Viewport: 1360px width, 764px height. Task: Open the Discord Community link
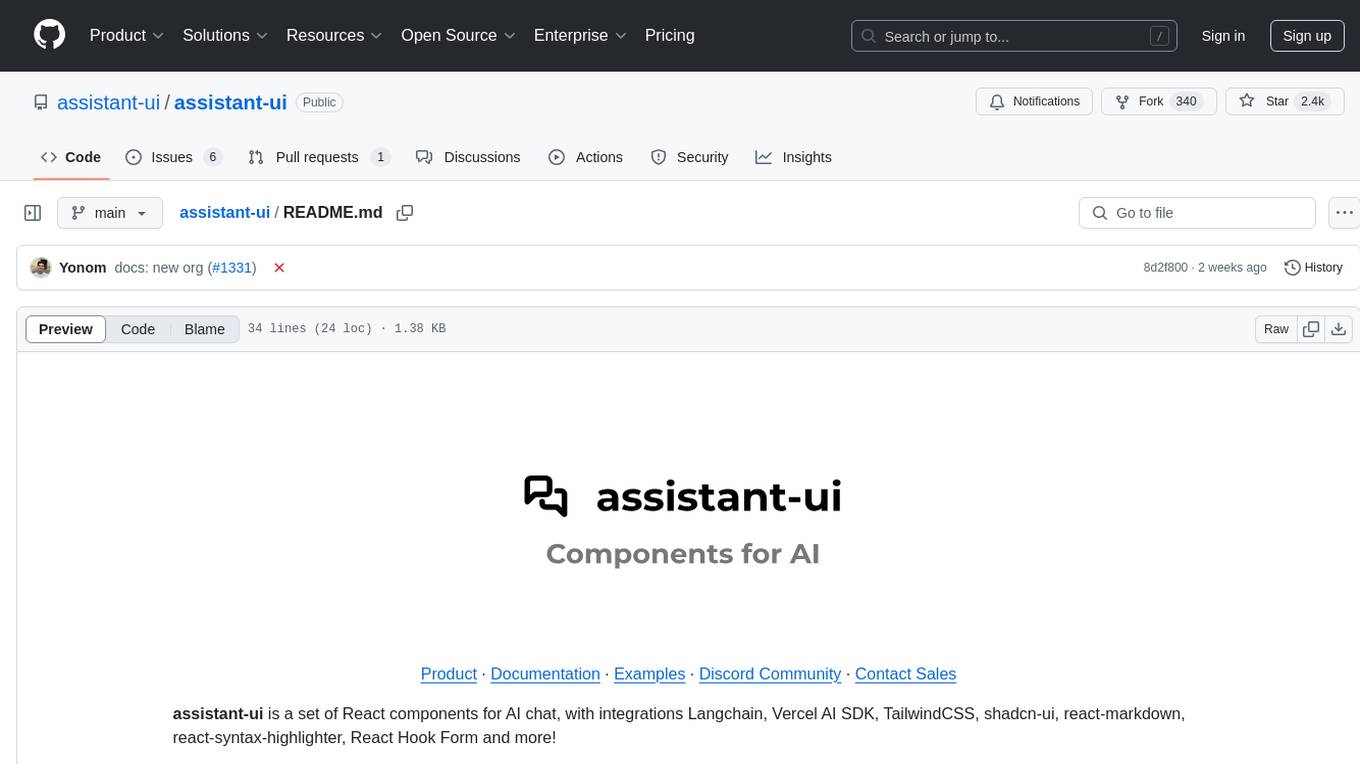770,674
